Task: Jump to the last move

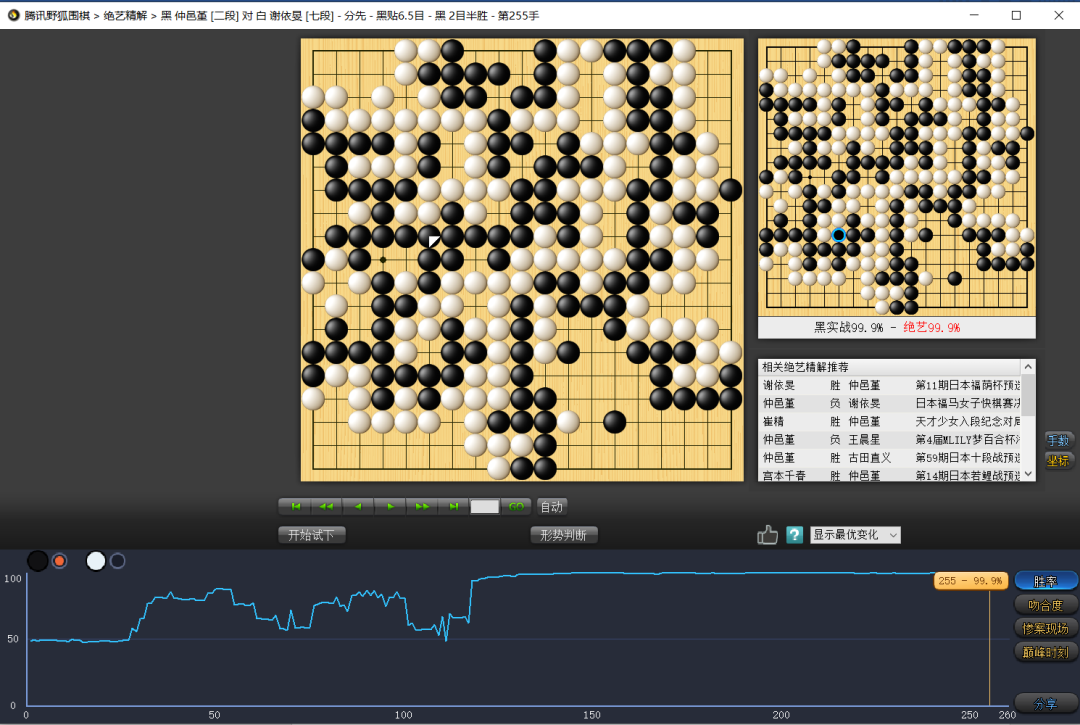Action: pos(453,507)
